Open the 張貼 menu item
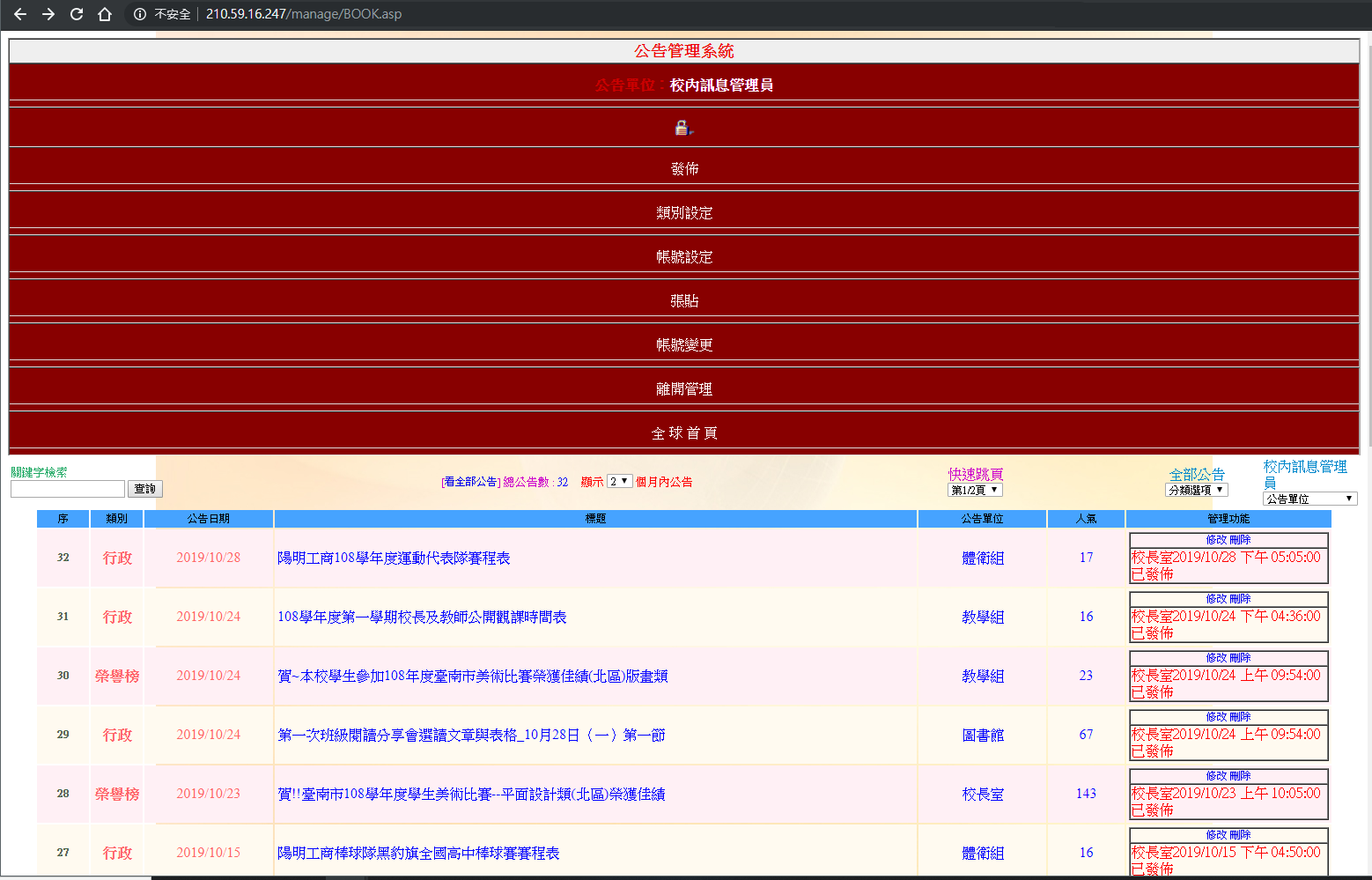This screenshot has height=880, width=1372. click(684, 301)
